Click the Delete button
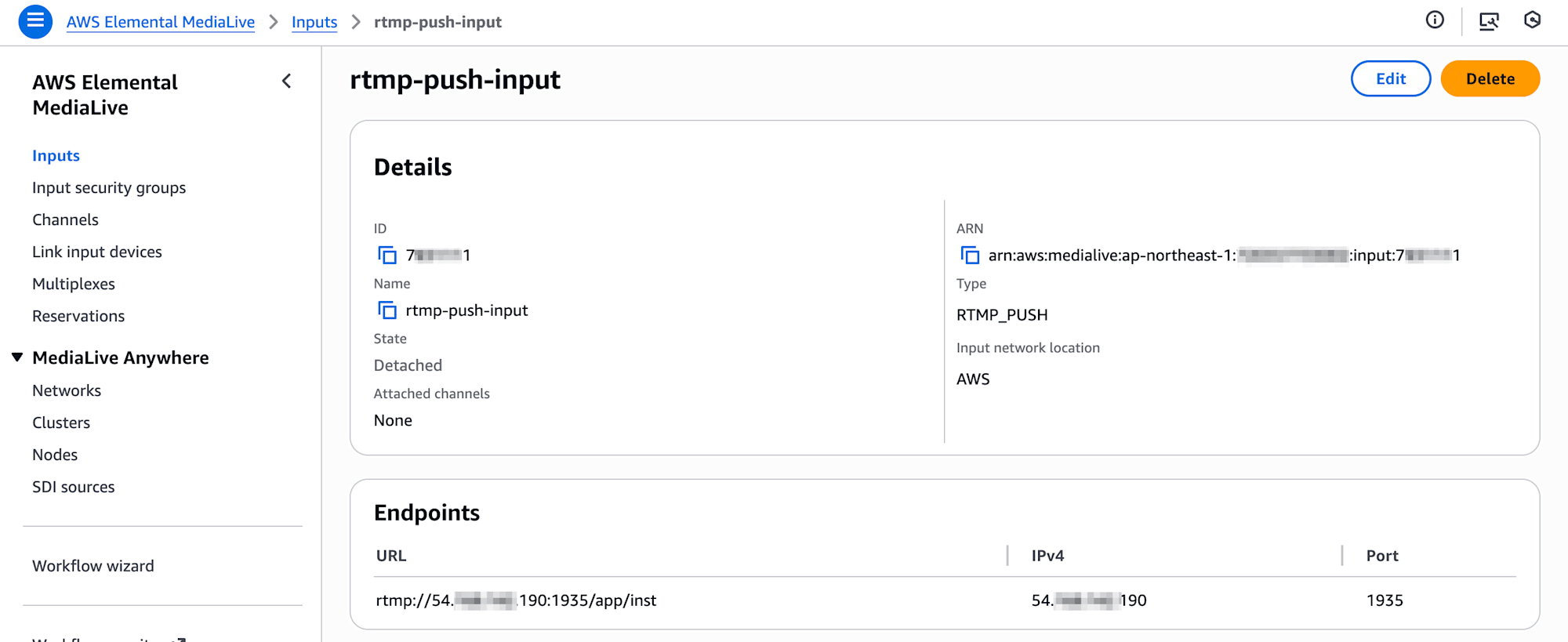1568x642 pixels. coord(1490,78)
